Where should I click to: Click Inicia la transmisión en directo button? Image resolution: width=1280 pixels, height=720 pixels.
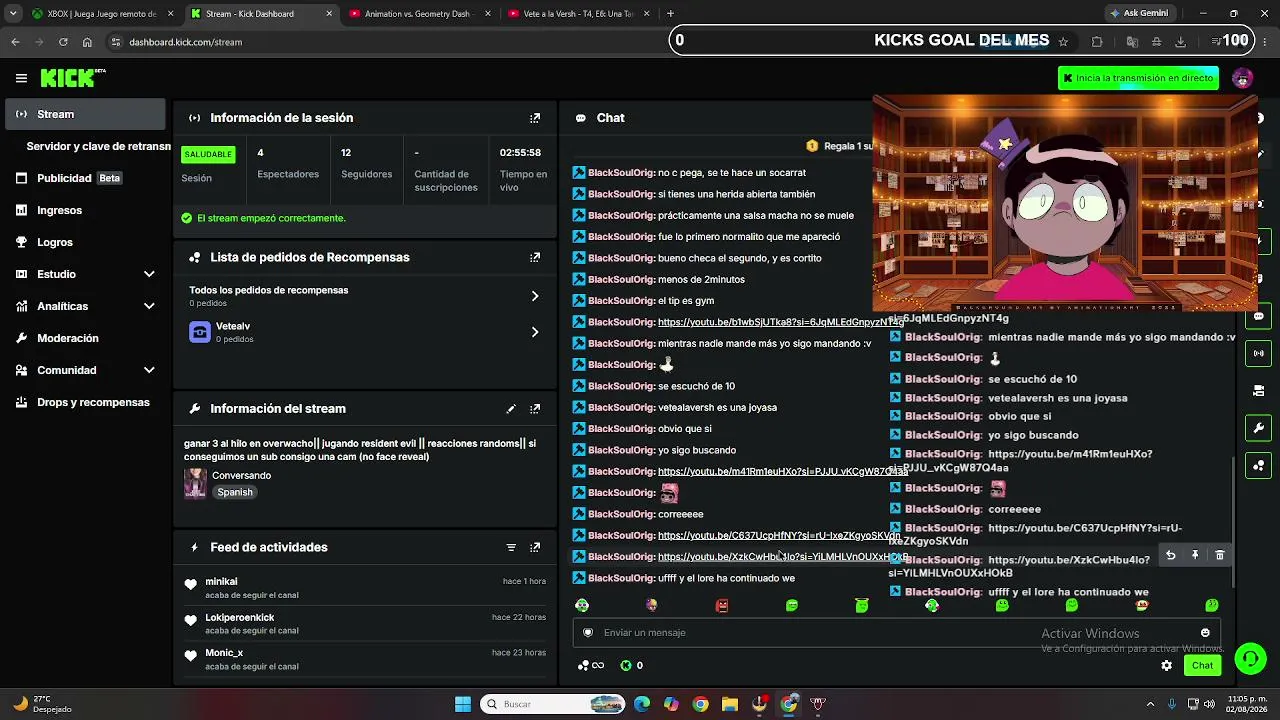point(1138,78)
